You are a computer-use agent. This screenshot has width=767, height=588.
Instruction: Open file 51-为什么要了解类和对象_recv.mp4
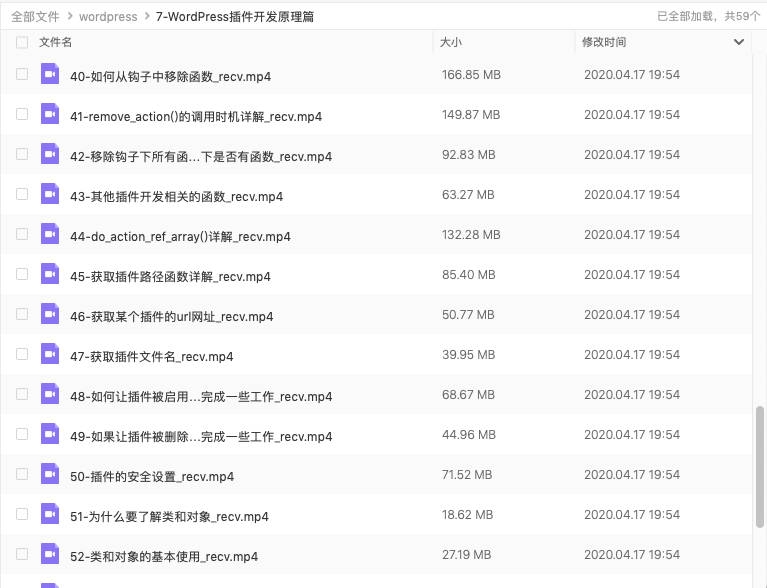[169, 517]
